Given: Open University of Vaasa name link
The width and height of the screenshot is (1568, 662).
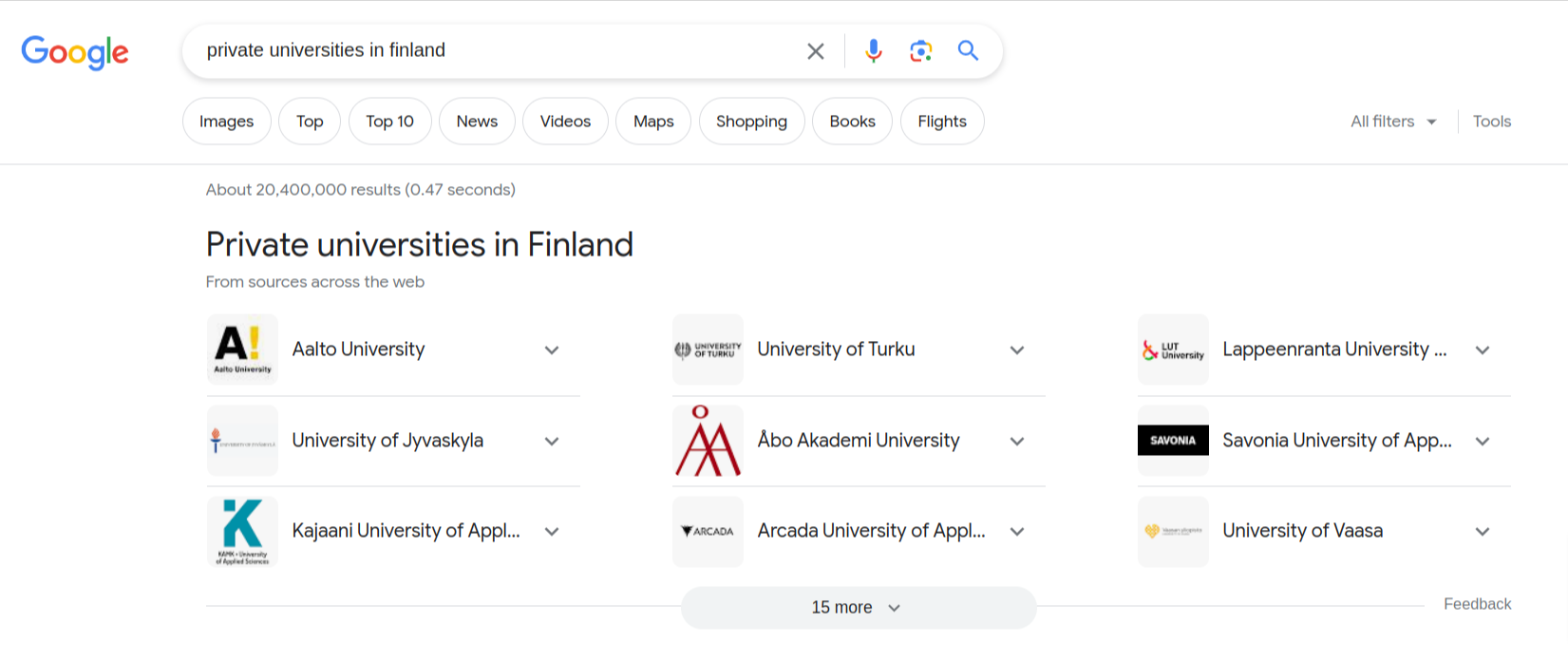Looking at the screenshot, I should [1302, 531].
